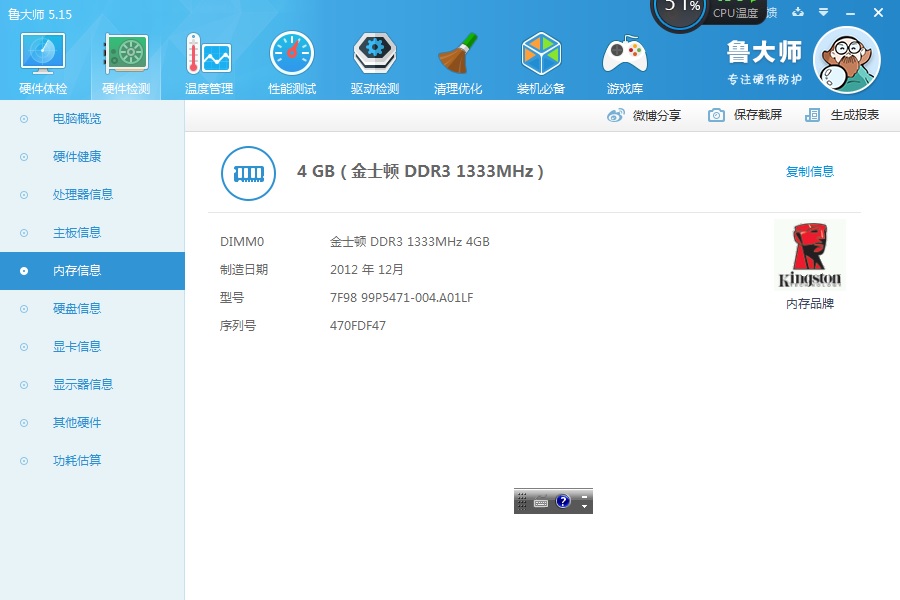The width and height of the screenshot is (900, 600).
Task: Click value 金士顿 DDR3 1333MHz 4GB
Action: pyautogui.click(x=409, y=242)
